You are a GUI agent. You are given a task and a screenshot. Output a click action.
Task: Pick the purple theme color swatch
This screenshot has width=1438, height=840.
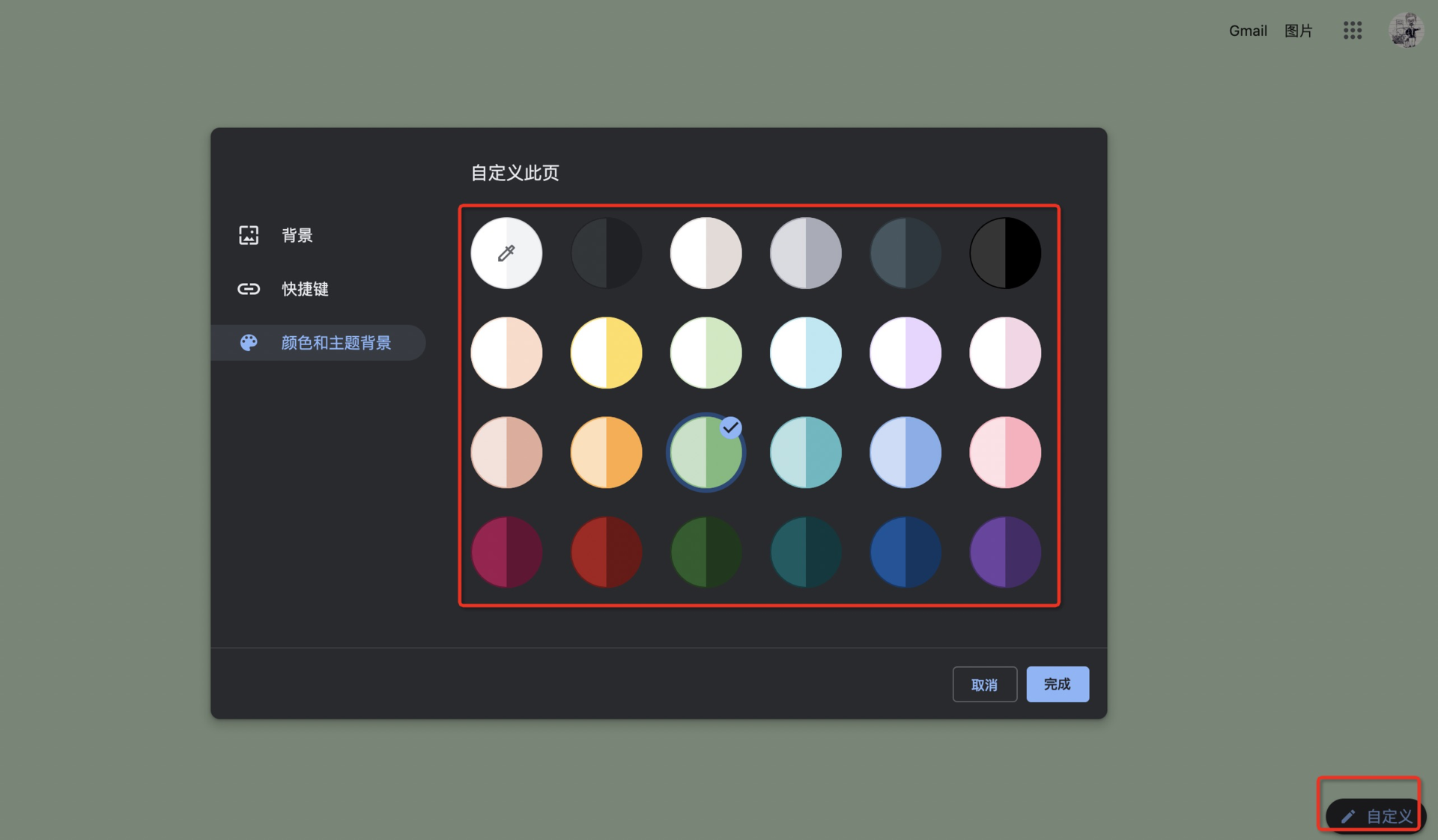1005,552
